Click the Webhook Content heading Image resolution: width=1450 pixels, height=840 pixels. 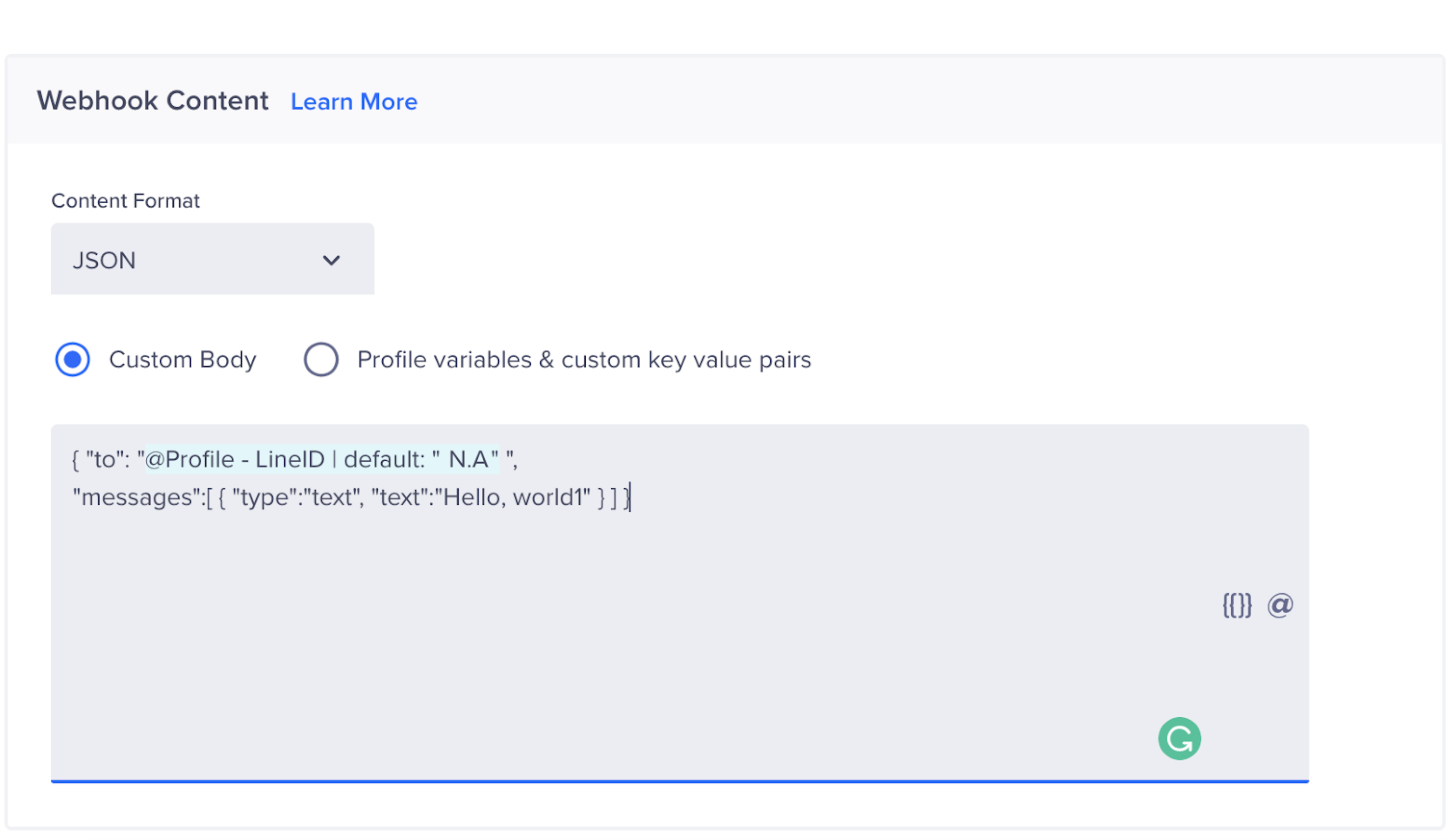(152, 101)
